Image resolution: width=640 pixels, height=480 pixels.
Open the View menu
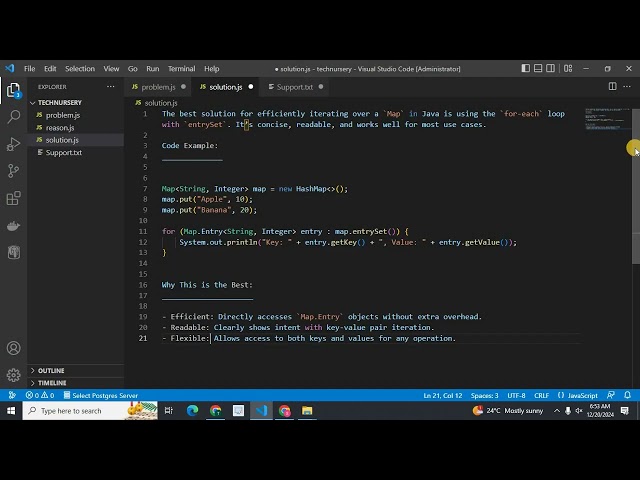[x=111, y=69]
